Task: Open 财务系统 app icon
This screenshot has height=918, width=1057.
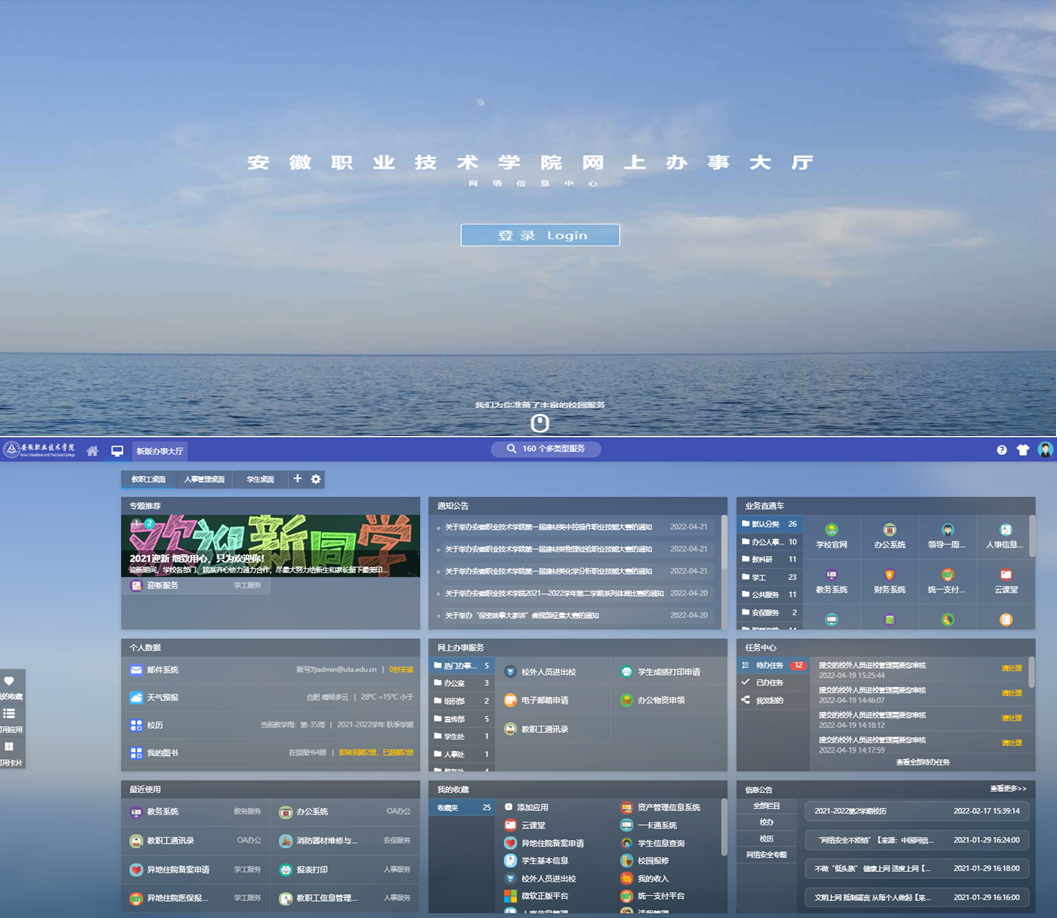Action: click(x=889, y=580)
